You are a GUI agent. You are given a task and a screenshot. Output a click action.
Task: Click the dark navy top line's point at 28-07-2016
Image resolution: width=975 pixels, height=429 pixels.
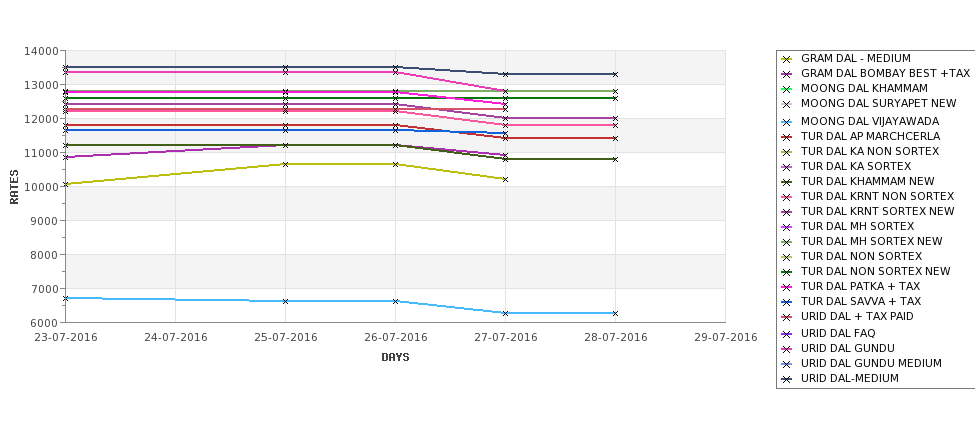(615, 74)
